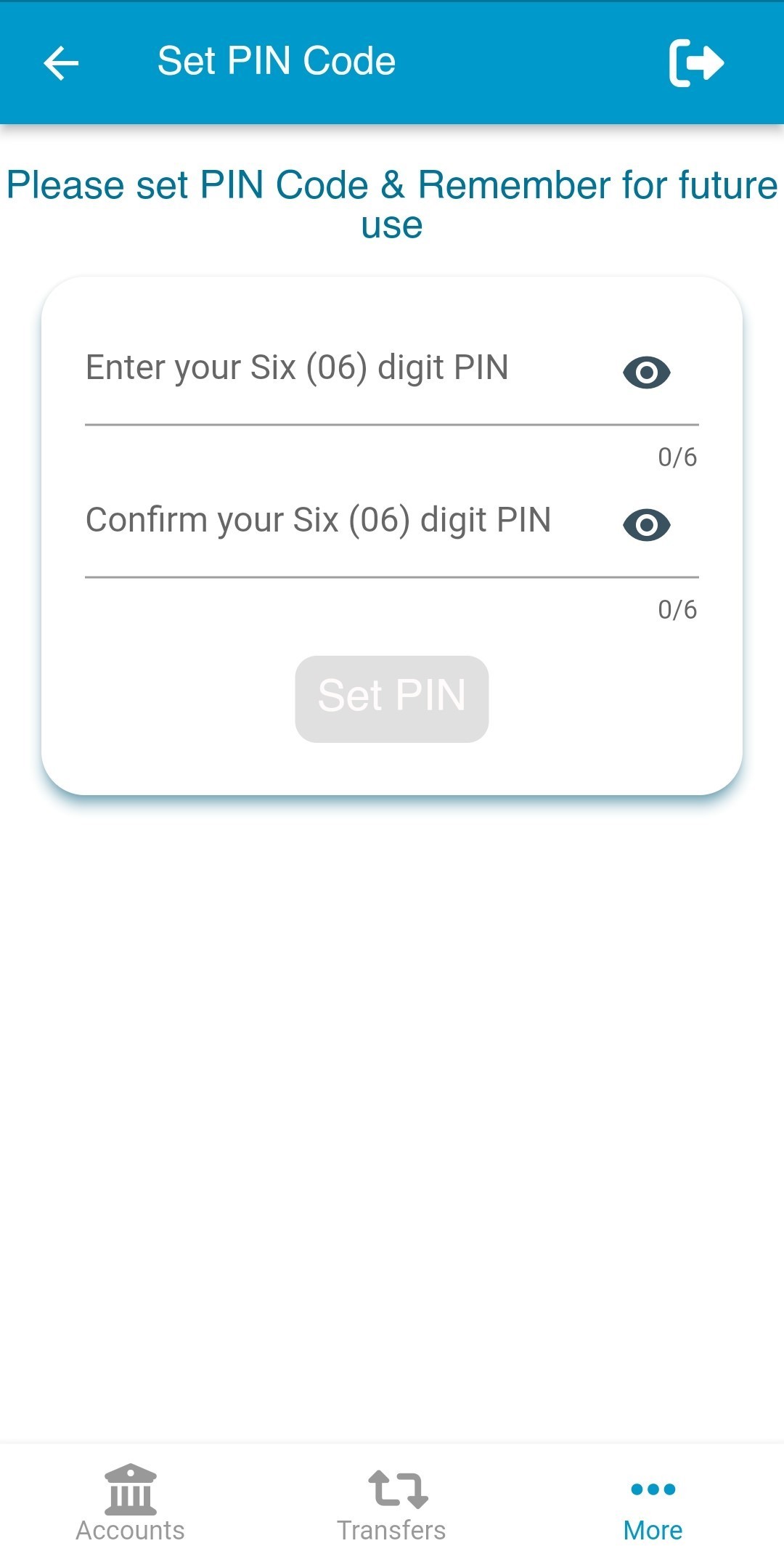784x1546 pixels.
Task: Click the 0/6 counter under Enter PIN
Action: [677, 457]
